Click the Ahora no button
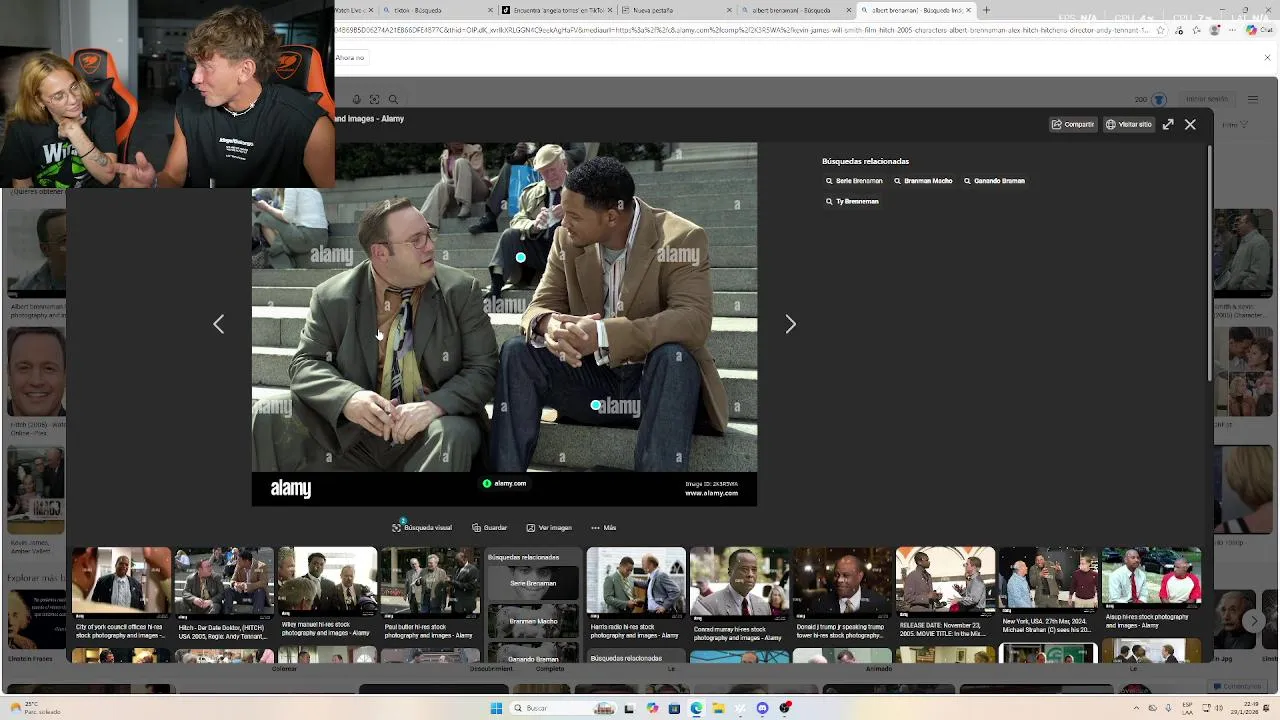The height and width of the screenshot is (720, 1280). tap(350, 57)
